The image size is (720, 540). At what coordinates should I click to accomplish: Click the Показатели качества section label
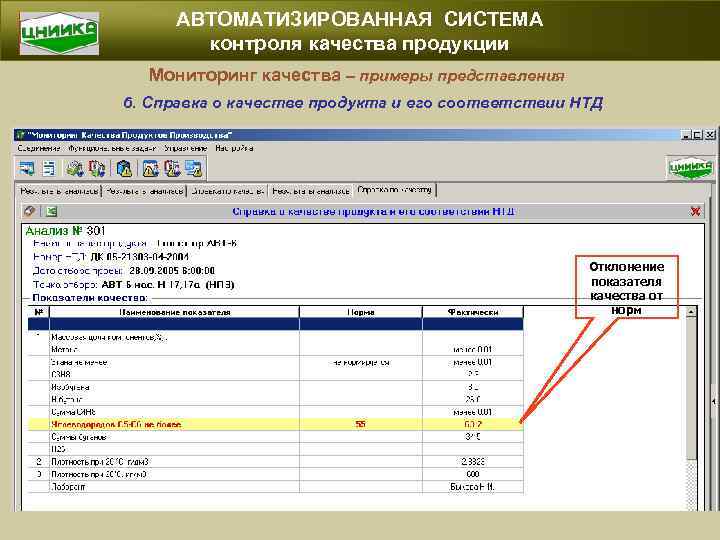[90, 298]
